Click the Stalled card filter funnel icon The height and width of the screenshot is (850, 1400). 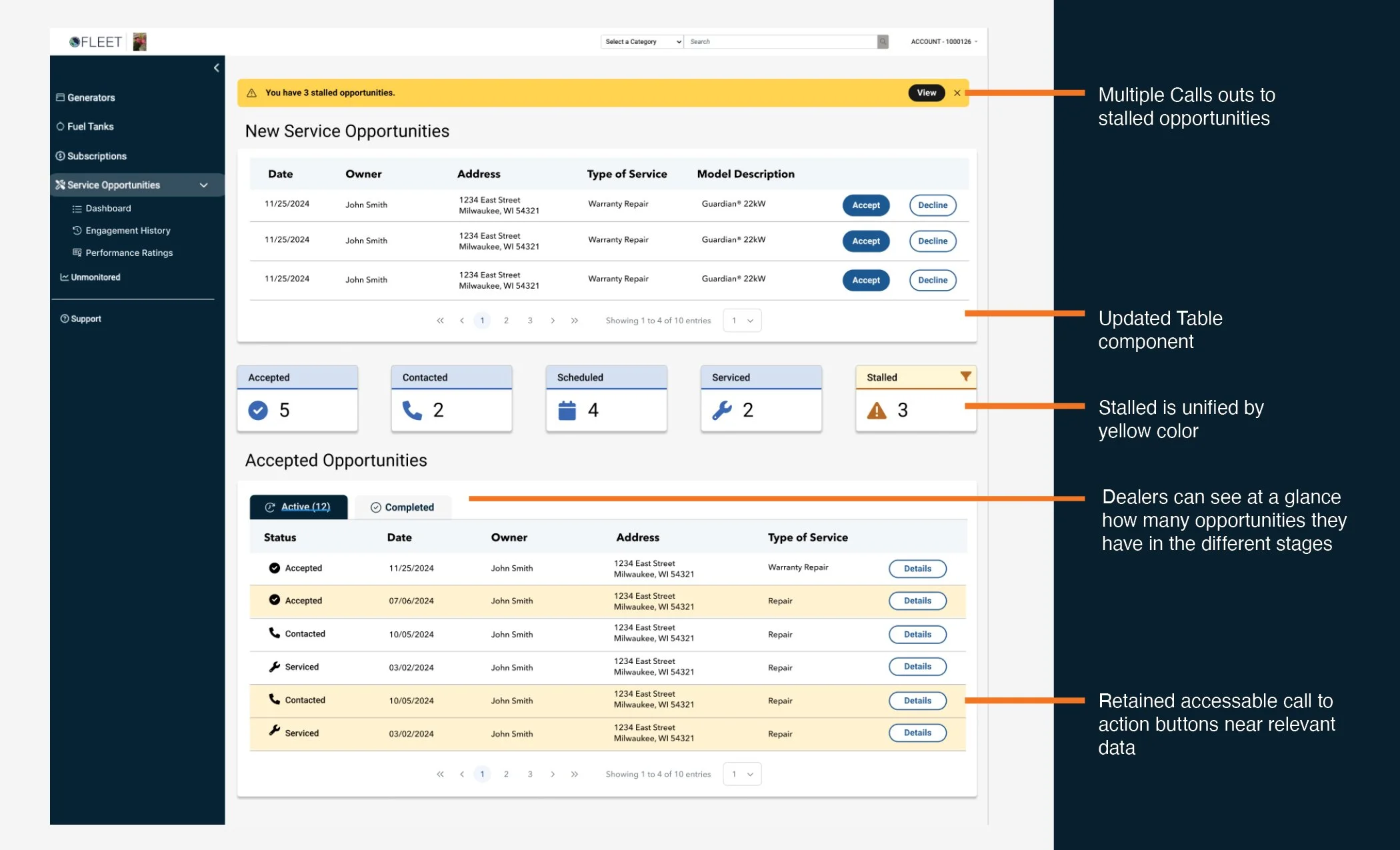tap(965, 377)
